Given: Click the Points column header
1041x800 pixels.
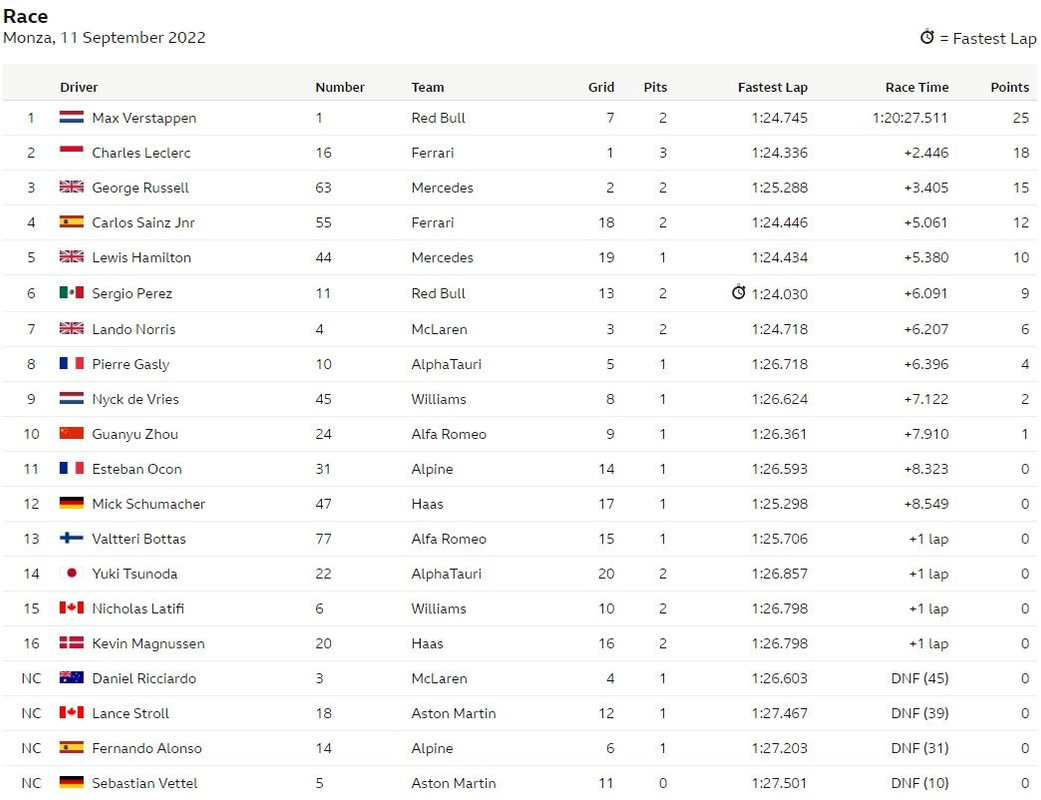Looking at the screenshot, I should (x=1010, y=87).
